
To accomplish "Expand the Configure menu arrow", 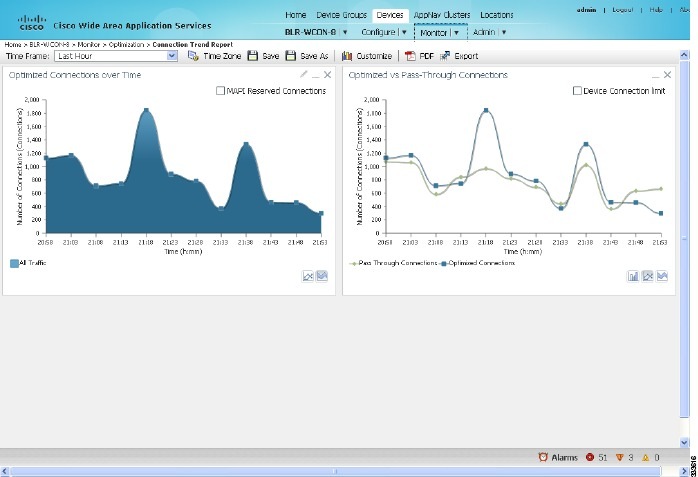I will 404,32.
